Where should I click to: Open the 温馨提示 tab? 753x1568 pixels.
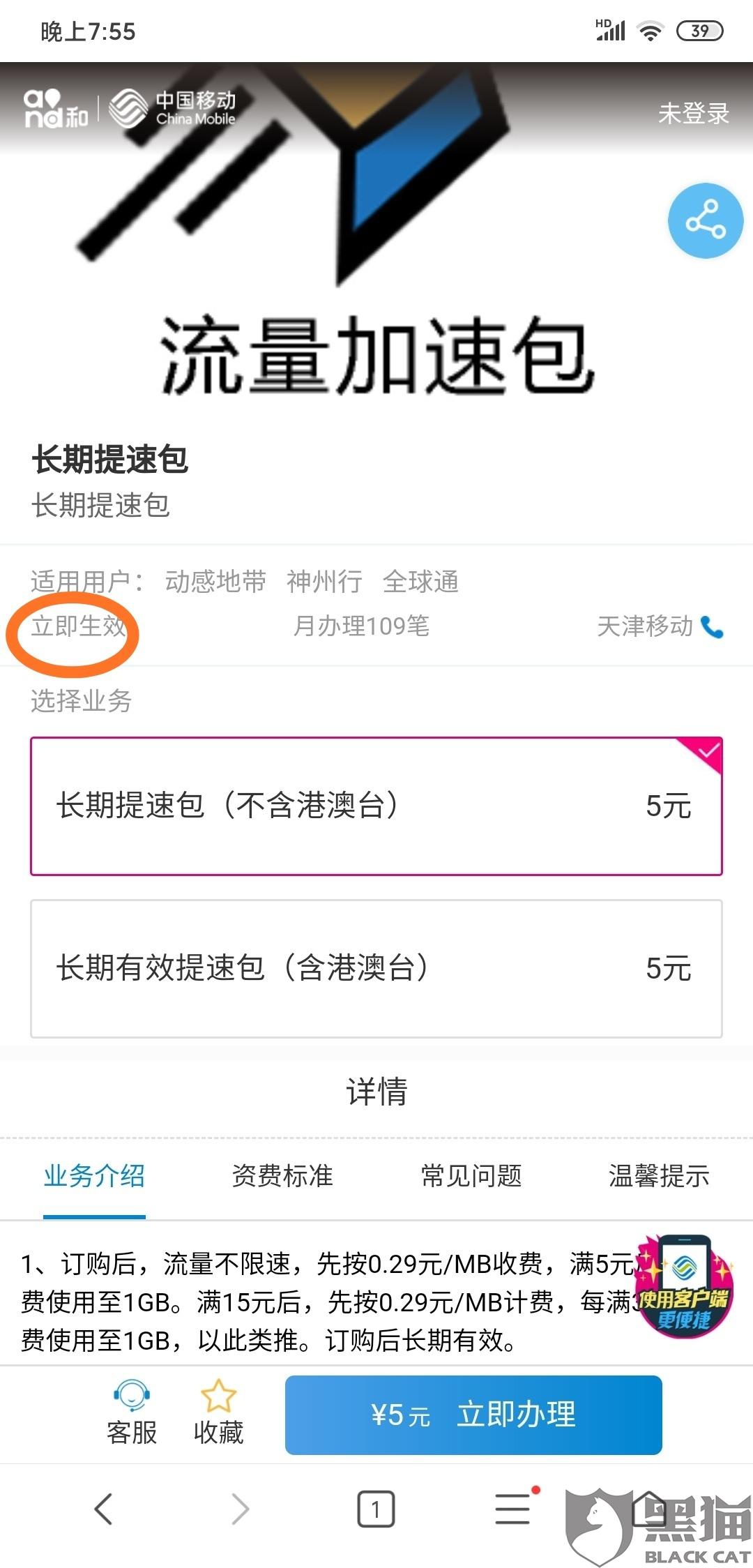pyautogui.click(x=659, y=1176)
